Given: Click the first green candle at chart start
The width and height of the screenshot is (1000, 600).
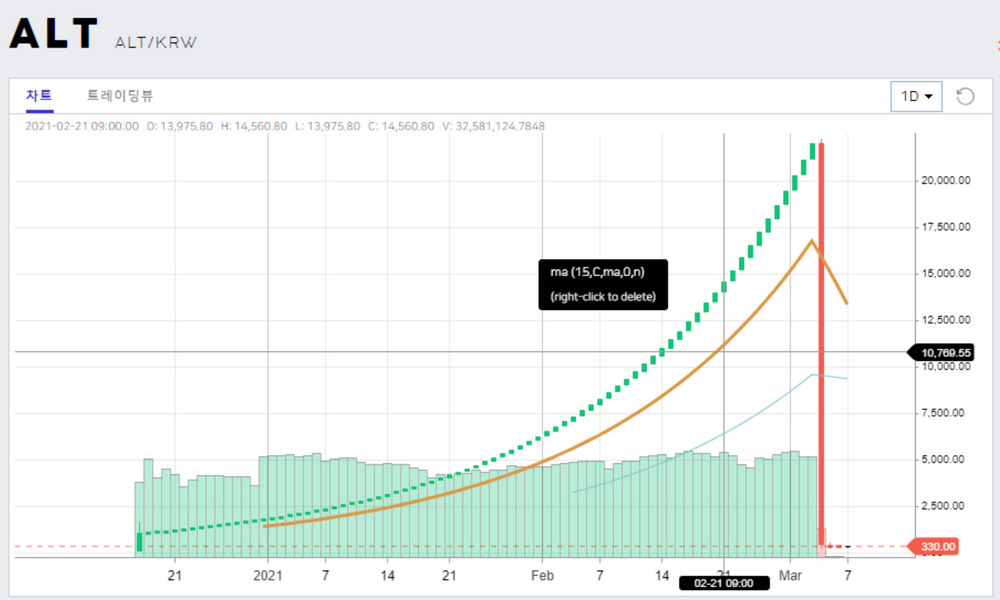Looking at the screenshot, I should click(139, 540).
